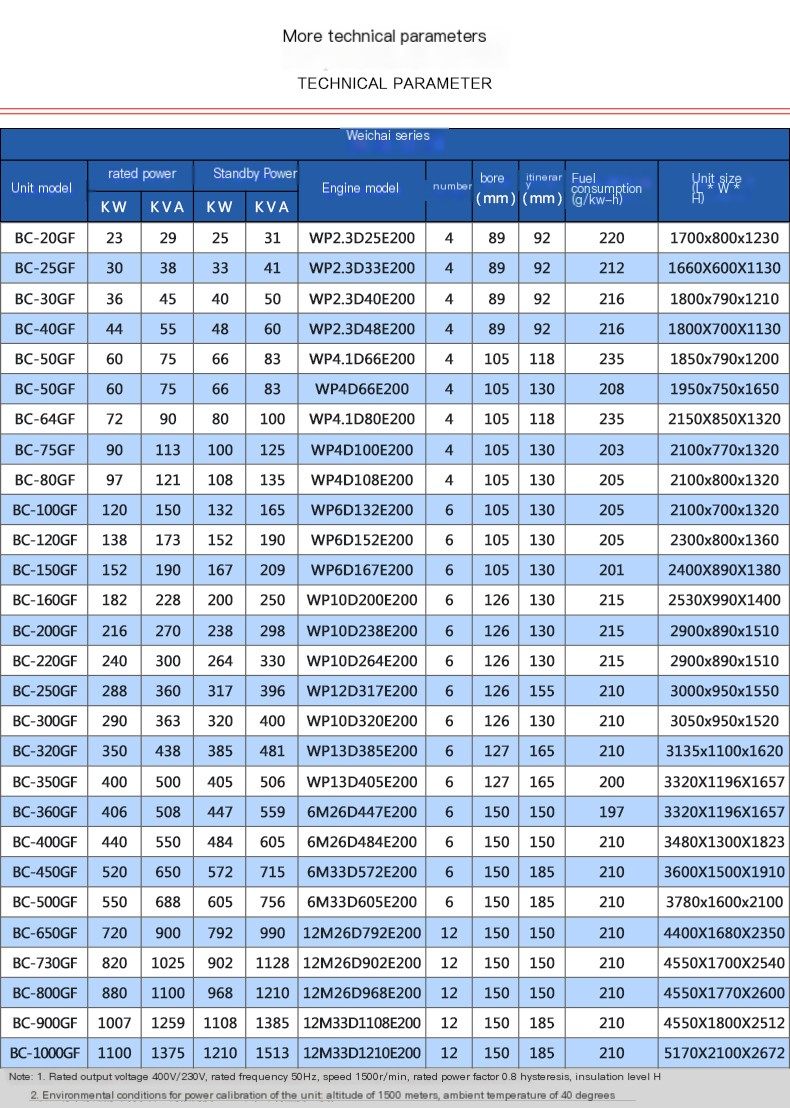
Task: Click the 'TECHNICAL PARAMETER' heading
Action: (394, 83)
